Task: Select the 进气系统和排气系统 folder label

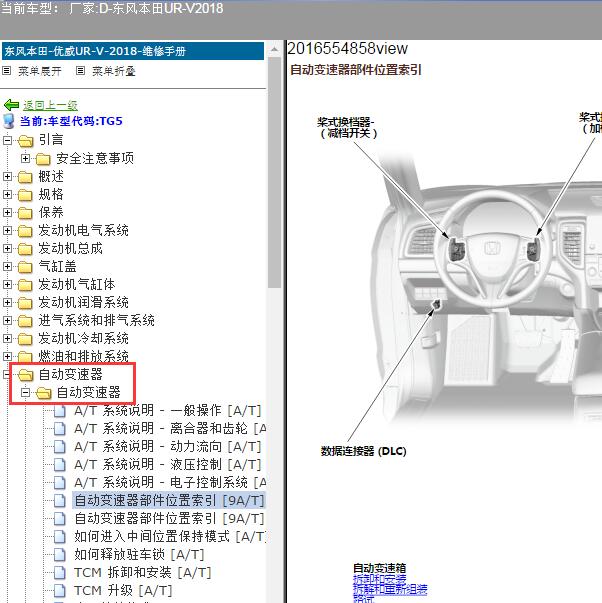Action: click(x=97, y=321)
